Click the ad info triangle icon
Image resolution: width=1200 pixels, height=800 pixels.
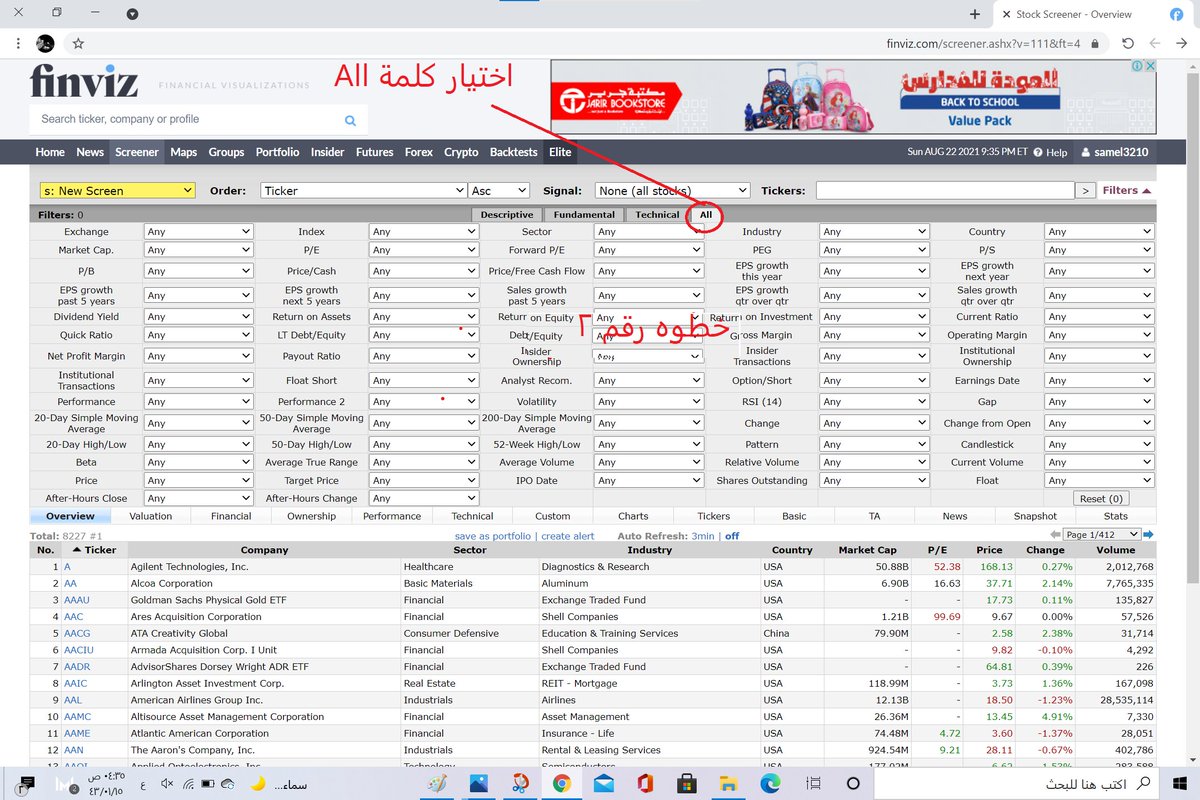1138,66
